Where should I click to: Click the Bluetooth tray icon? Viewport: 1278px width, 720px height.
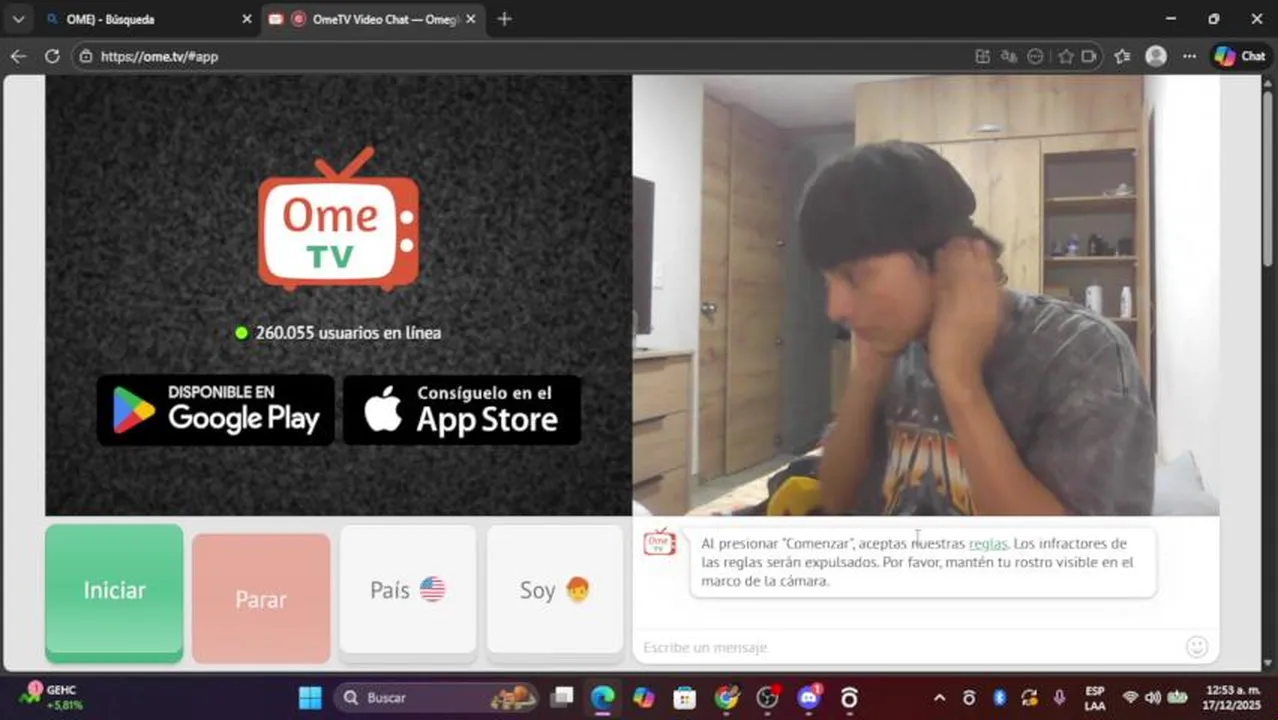point(998,697)
